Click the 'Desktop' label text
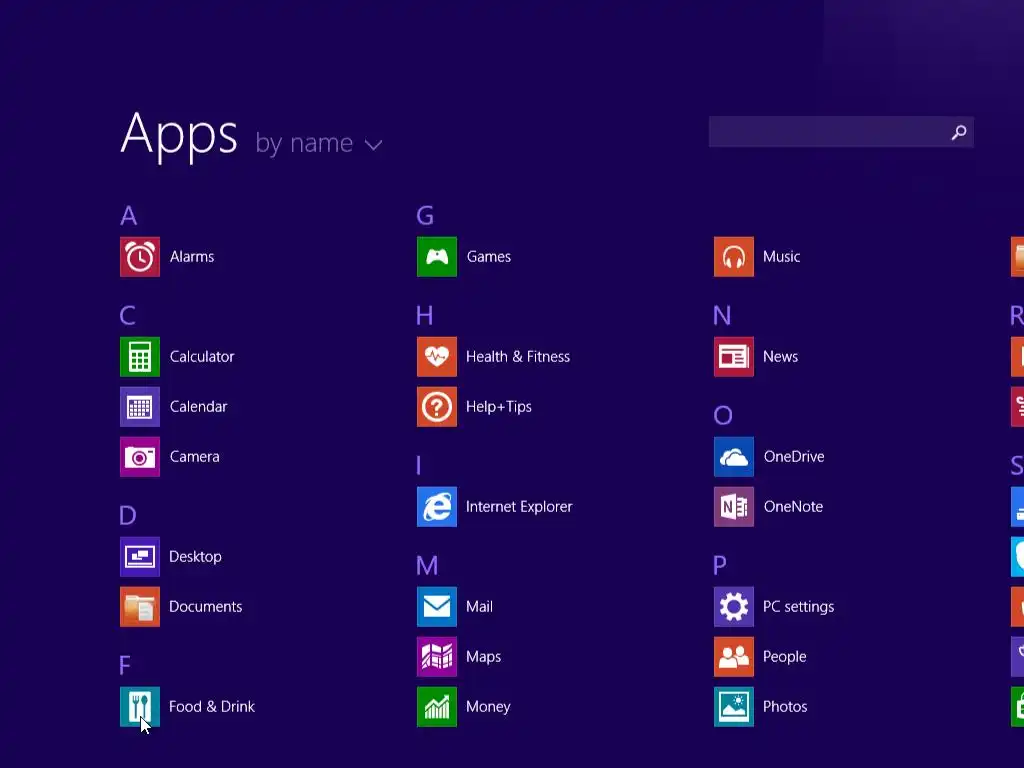The height and width of the screenshot is (768, 1024). pos(195,556)
